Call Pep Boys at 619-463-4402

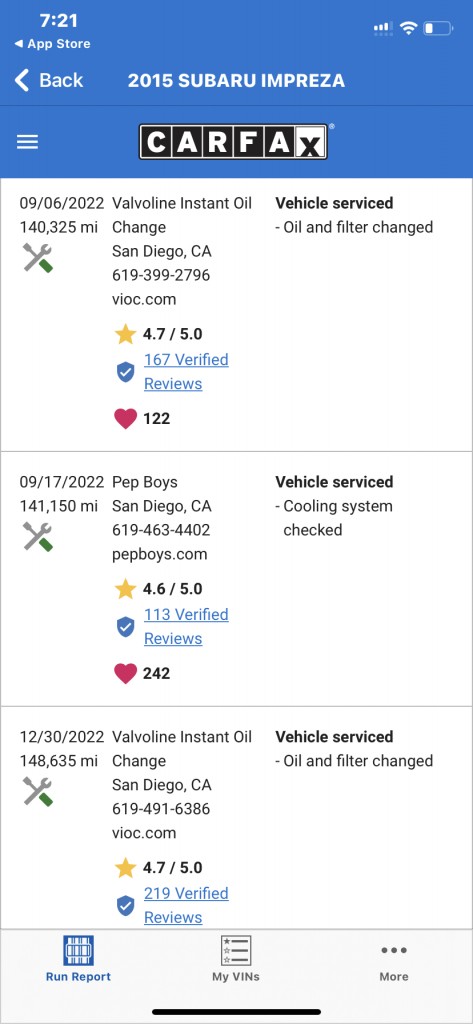click(x=161, y=530)
